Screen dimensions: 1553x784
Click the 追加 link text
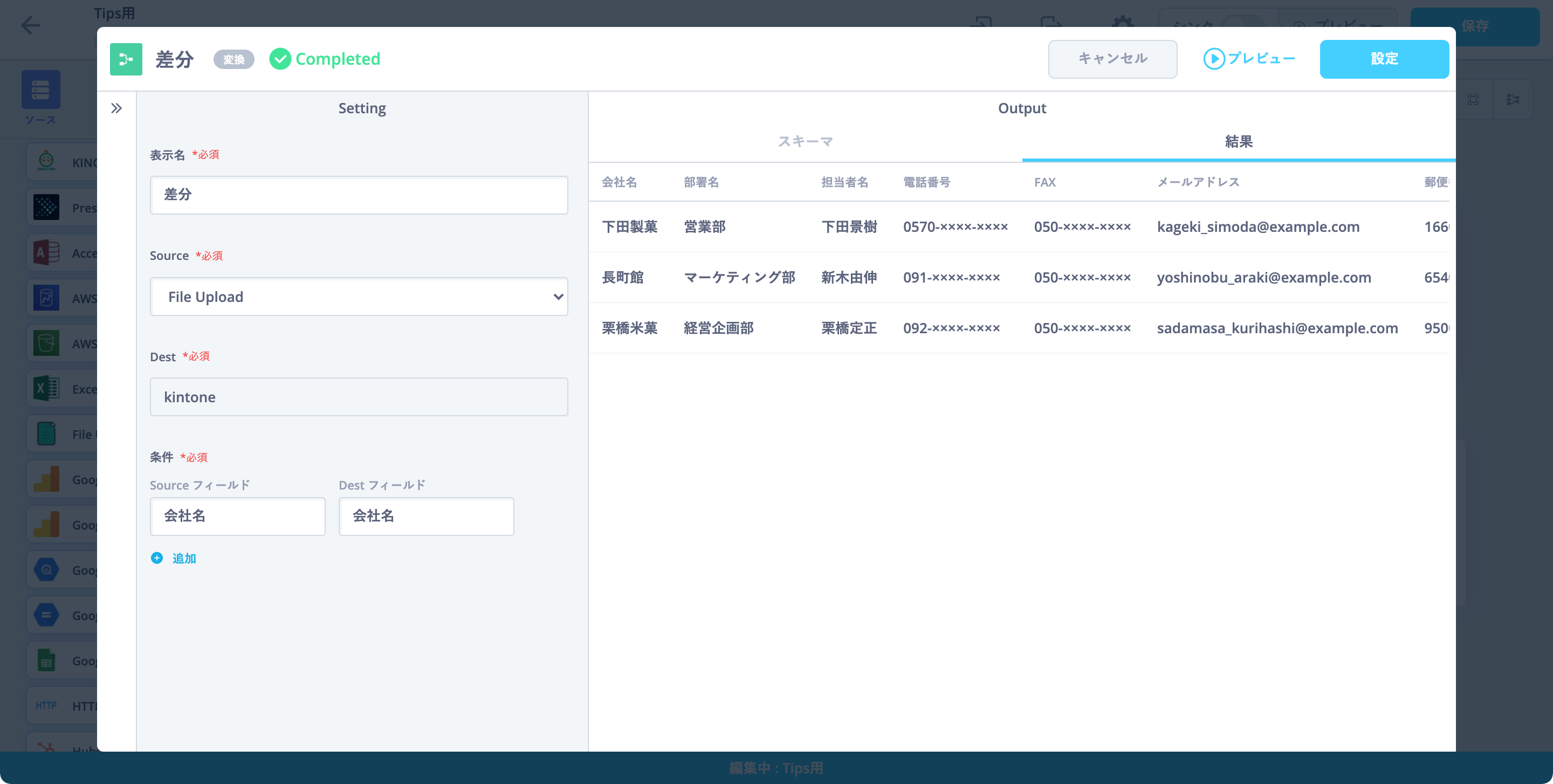pos(184,559)
